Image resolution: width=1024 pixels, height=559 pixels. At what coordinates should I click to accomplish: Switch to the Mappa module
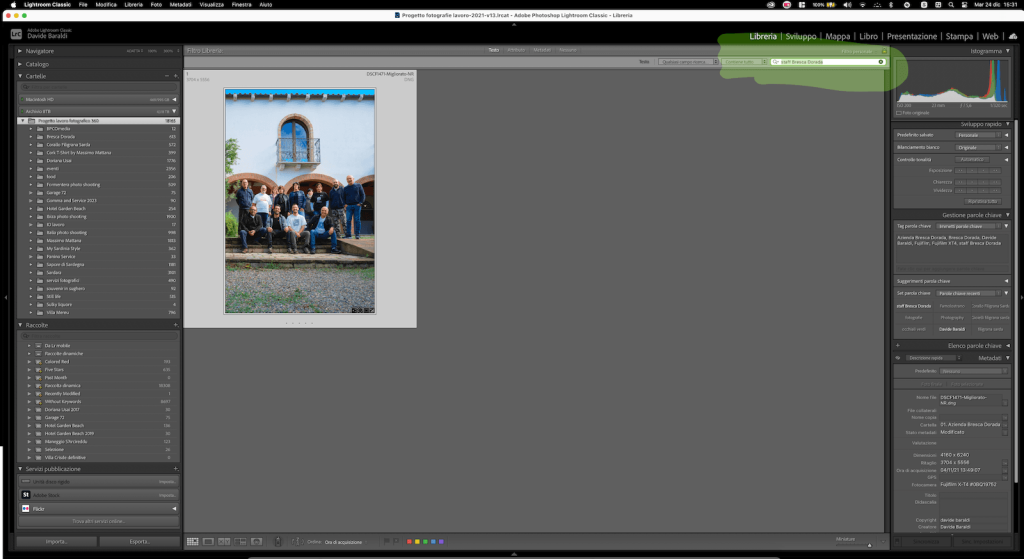point(838,37)
